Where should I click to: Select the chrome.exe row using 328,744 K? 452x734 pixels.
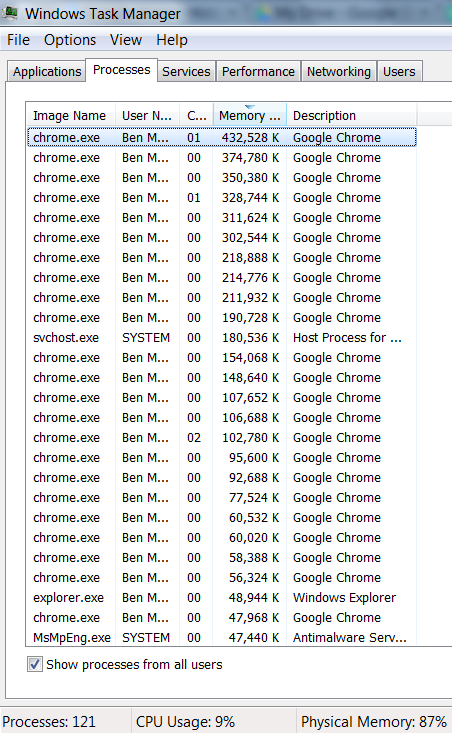tap(221, 198)
